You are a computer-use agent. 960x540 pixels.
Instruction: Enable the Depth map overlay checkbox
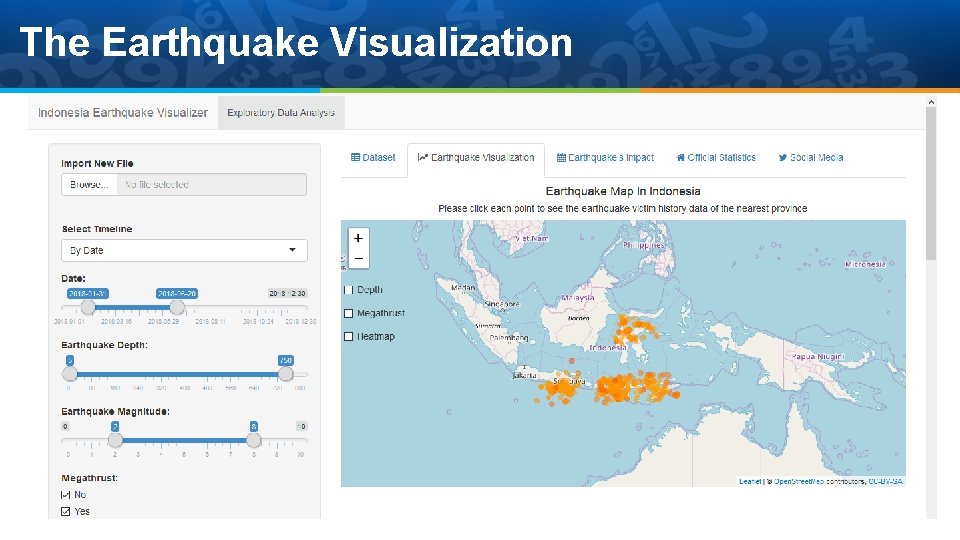pos(348,290)
